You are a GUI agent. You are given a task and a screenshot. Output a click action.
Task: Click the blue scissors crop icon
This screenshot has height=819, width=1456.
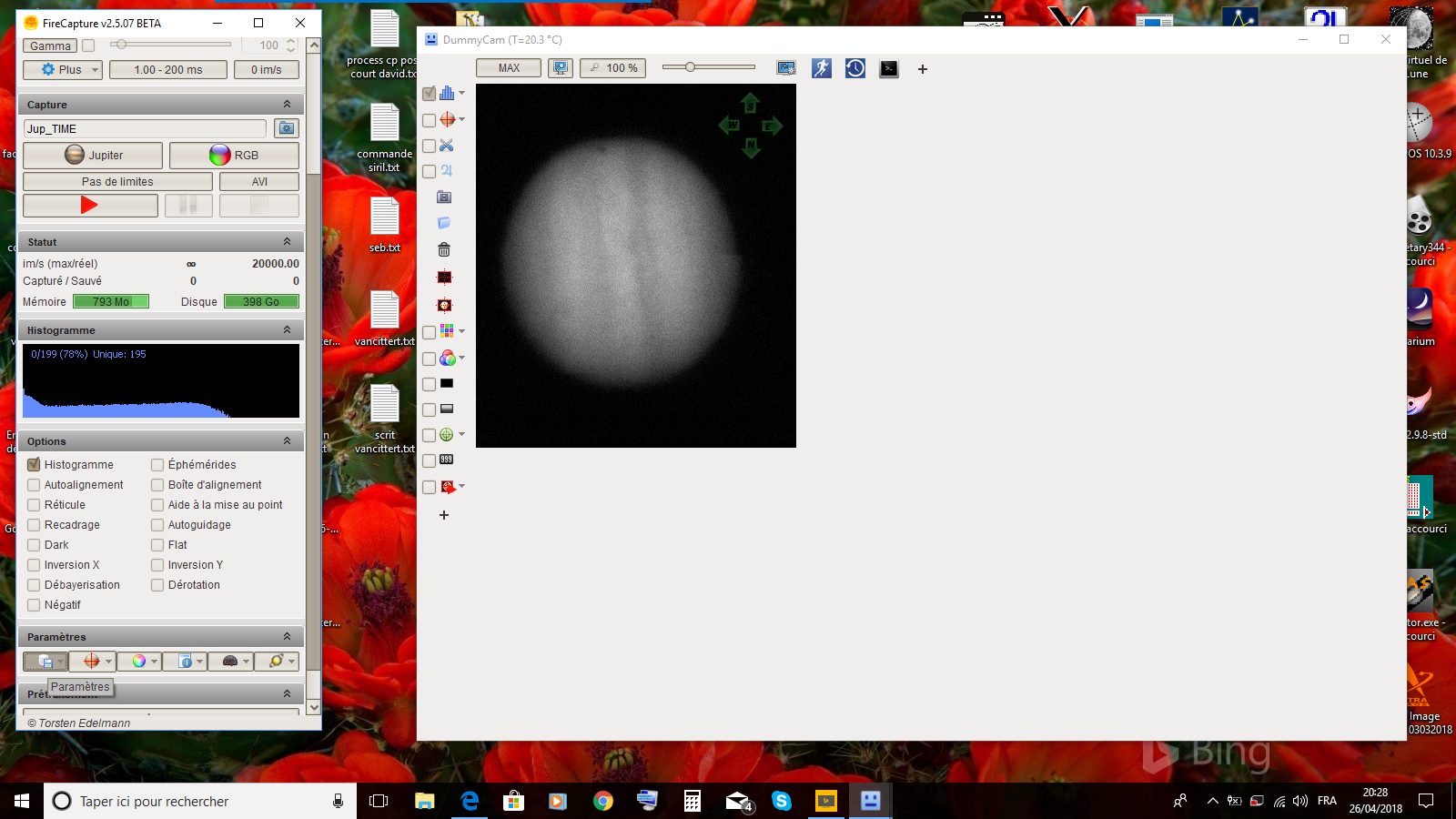(446, 146)
